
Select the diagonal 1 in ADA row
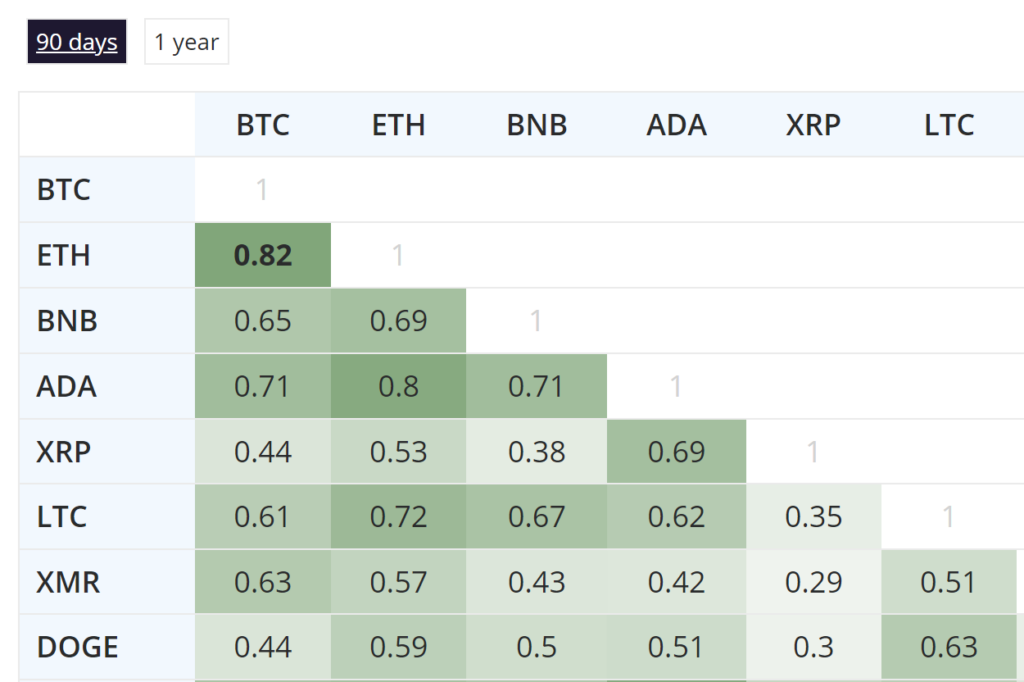(677, 386)
